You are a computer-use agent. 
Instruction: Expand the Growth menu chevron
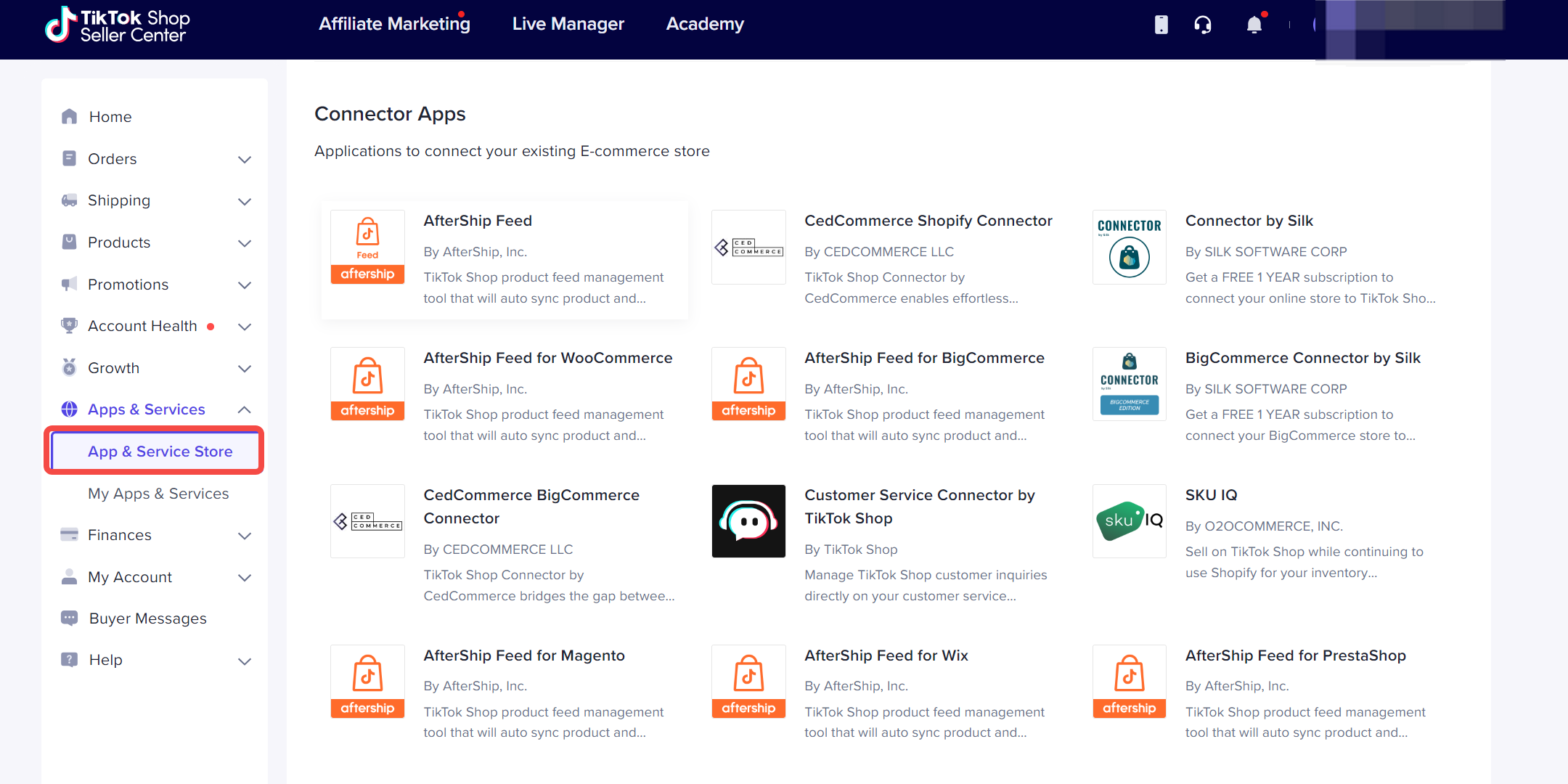pos(245,369)
